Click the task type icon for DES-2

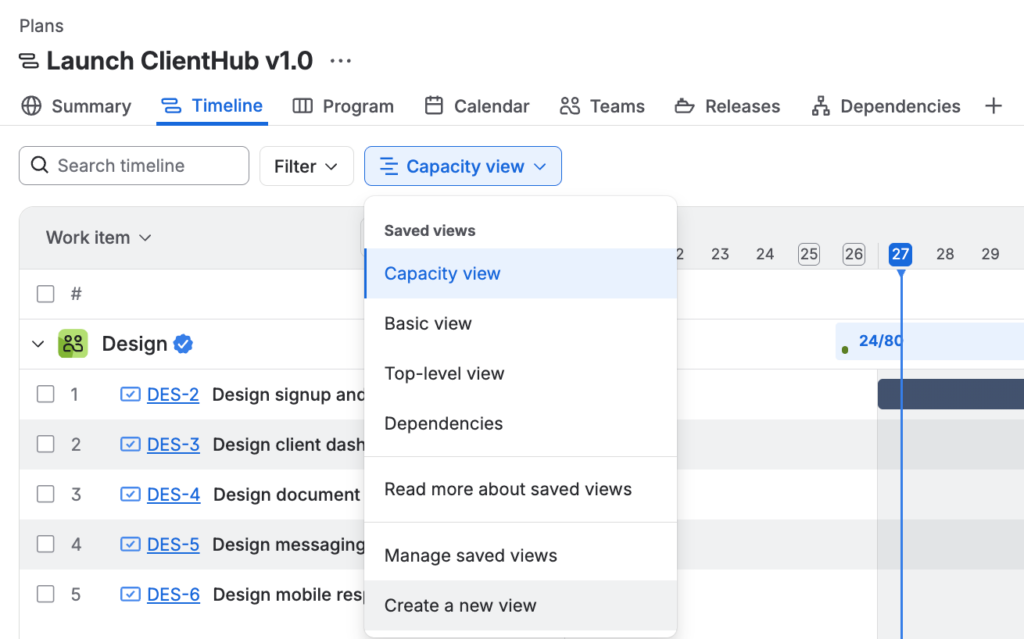pos(130,394)
